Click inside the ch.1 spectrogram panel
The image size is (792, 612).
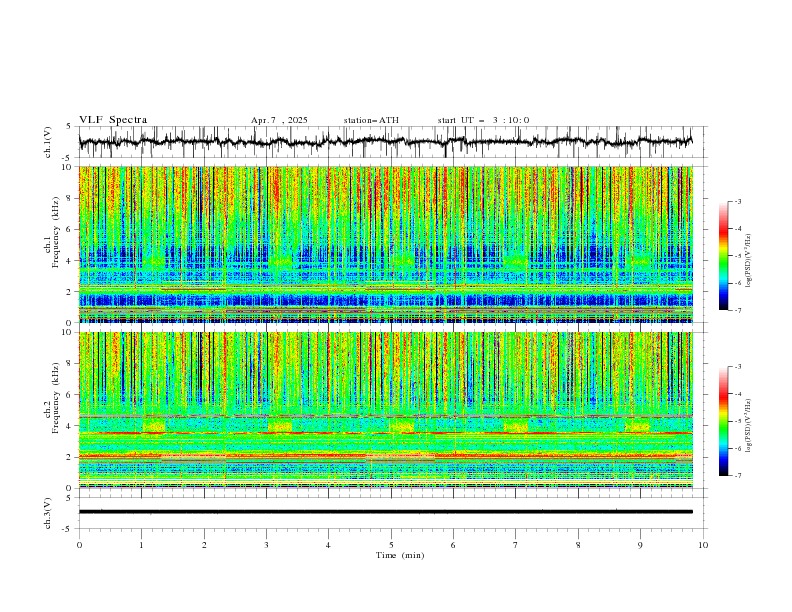pyautogui.click(x=385, y=244)
